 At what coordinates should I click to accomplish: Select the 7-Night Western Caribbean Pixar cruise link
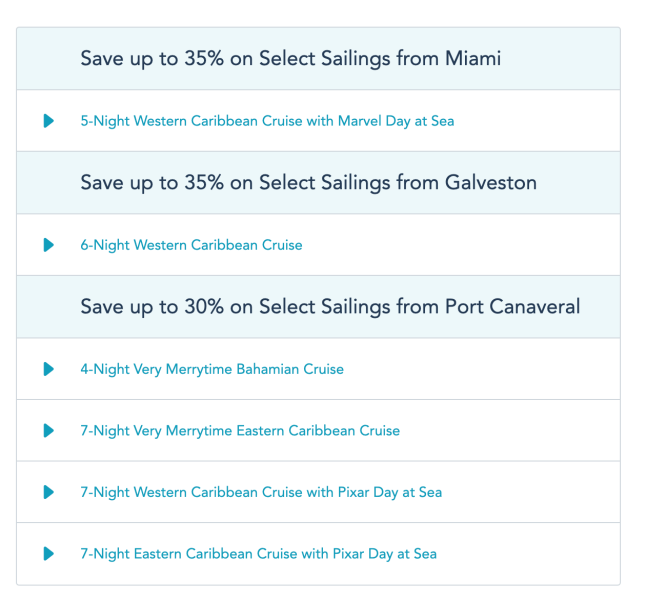[x=261, y=492]
